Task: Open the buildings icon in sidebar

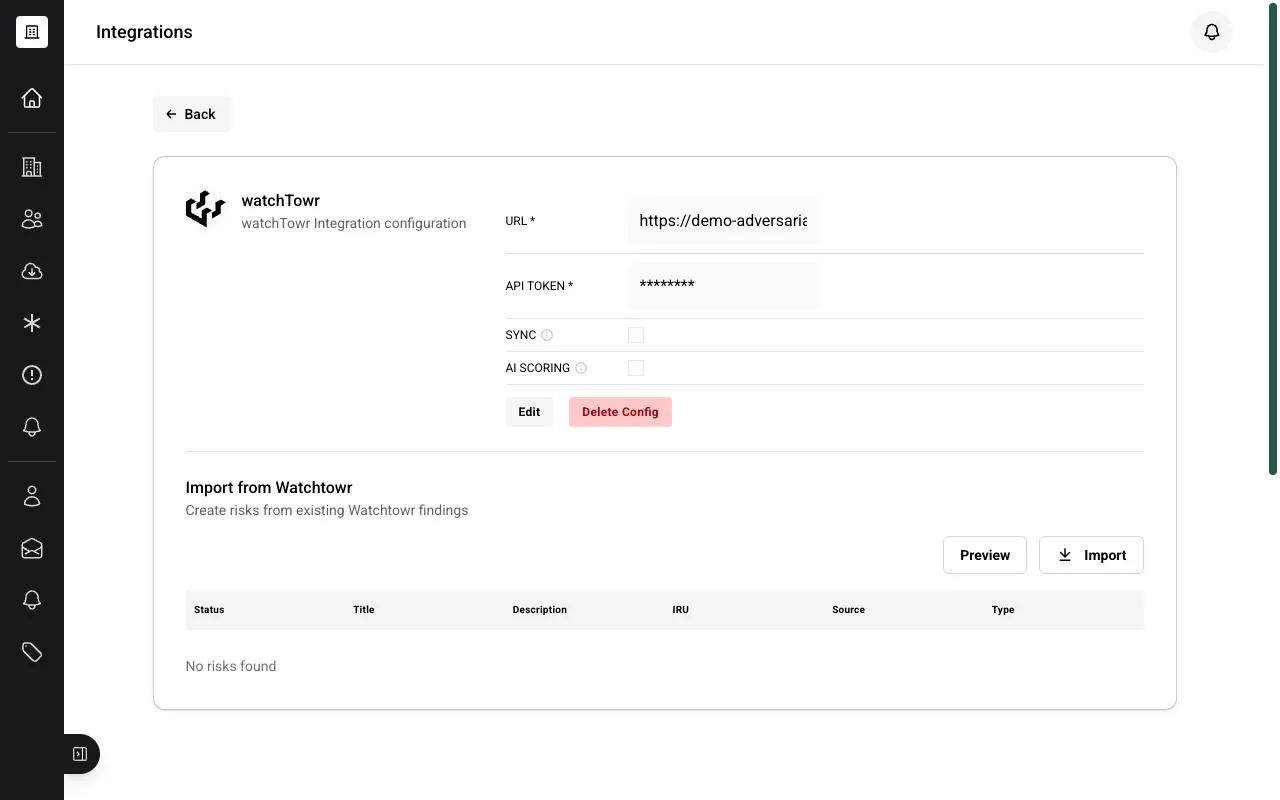Action: click(x=32, y=167)
